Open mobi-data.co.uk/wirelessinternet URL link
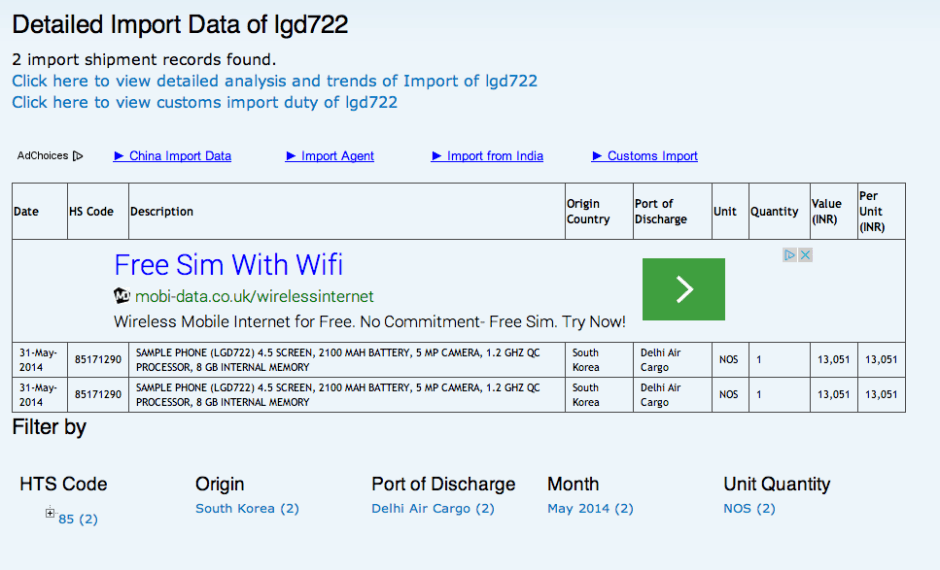 click(x=254, y=296)
